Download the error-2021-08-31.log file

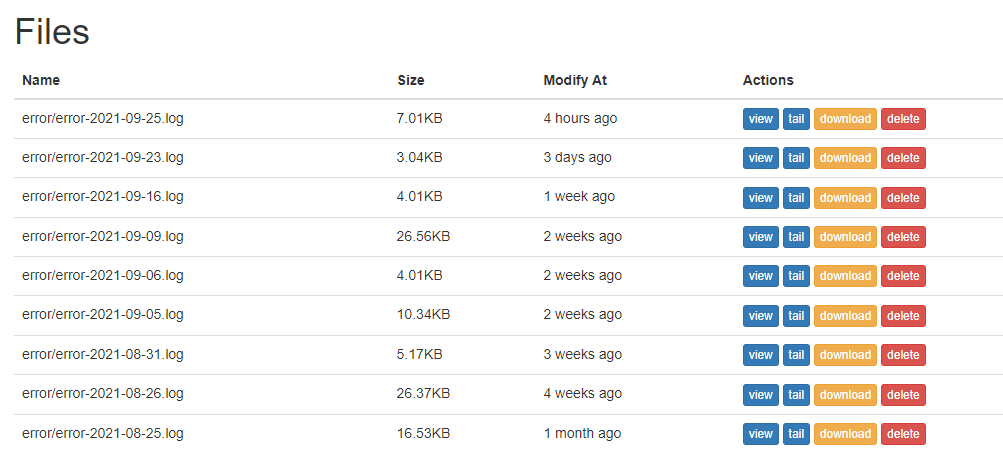pos(845,355)
